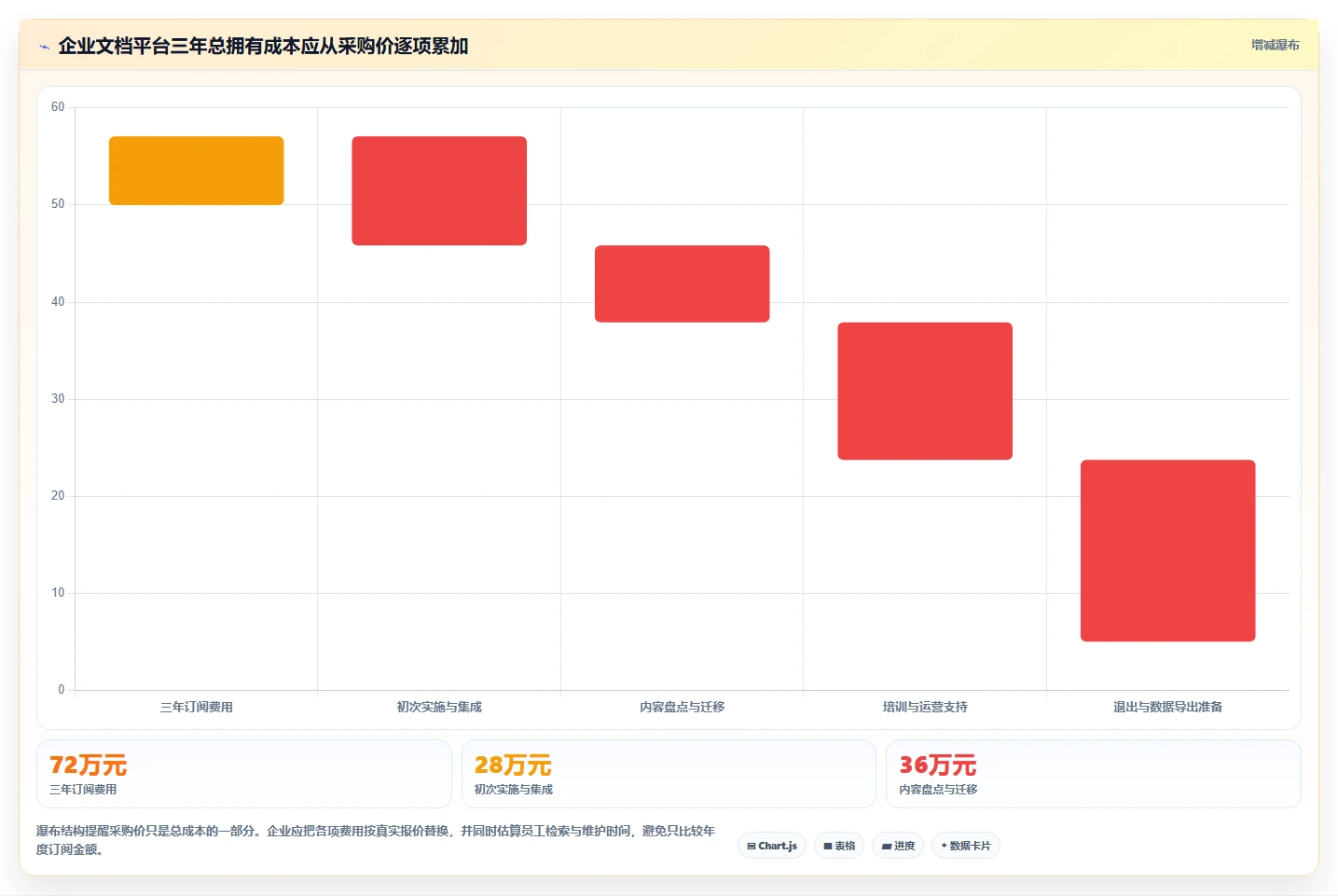Click the 培训与运营支持 axis label
The height and width of the screenshot is (896, 1338).
click(925, 708)
